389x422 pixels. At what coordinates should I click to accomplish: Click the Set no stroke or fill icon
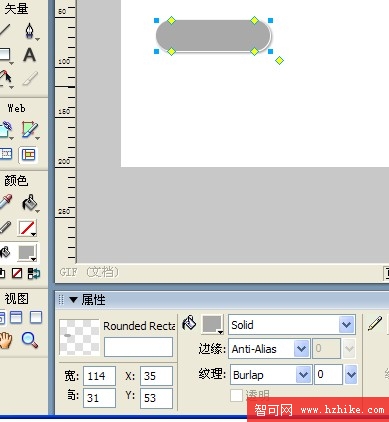point(17,273)
